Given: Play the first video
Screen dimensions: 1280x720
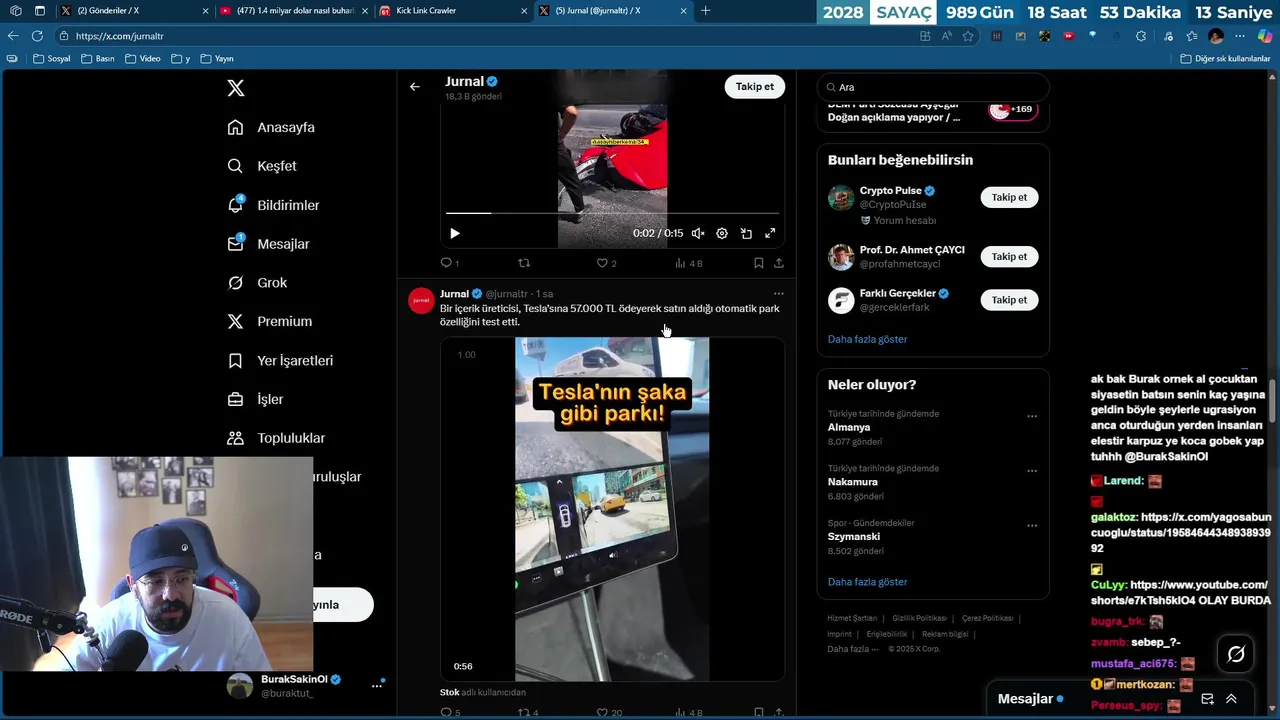Looking at the screenshot, I should pos(454,233).
